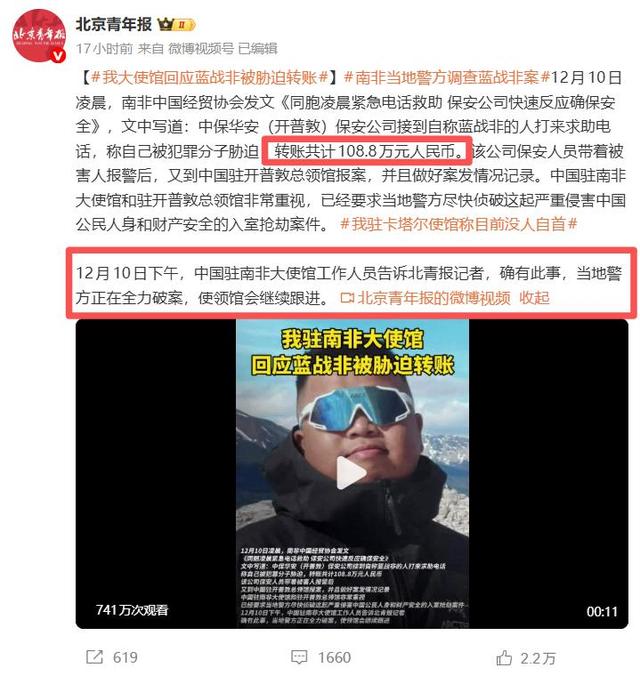Play the video with center play button
The height and width of the screenshot is (676, 640).
351,473
